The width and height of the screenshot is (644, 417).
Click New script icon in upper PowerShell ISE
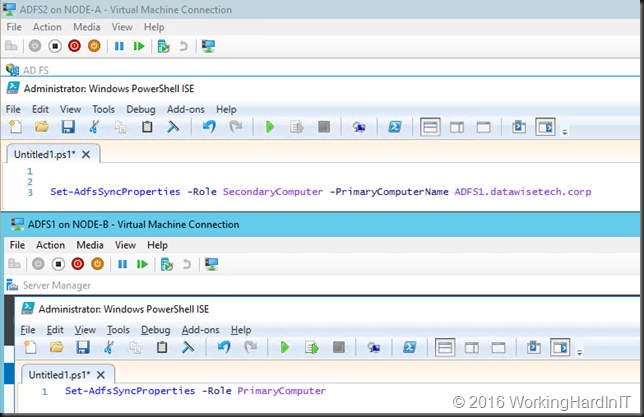point(16,127)
